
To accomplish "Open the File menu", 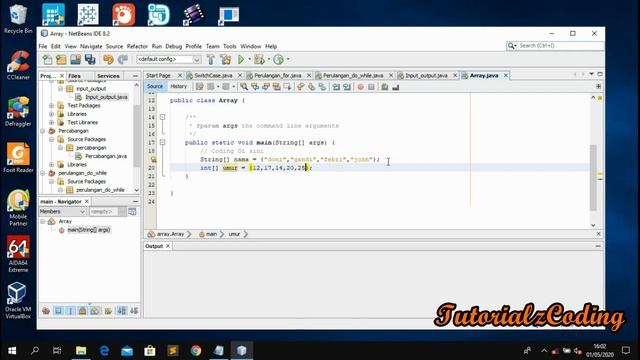I will coord(43,47).
